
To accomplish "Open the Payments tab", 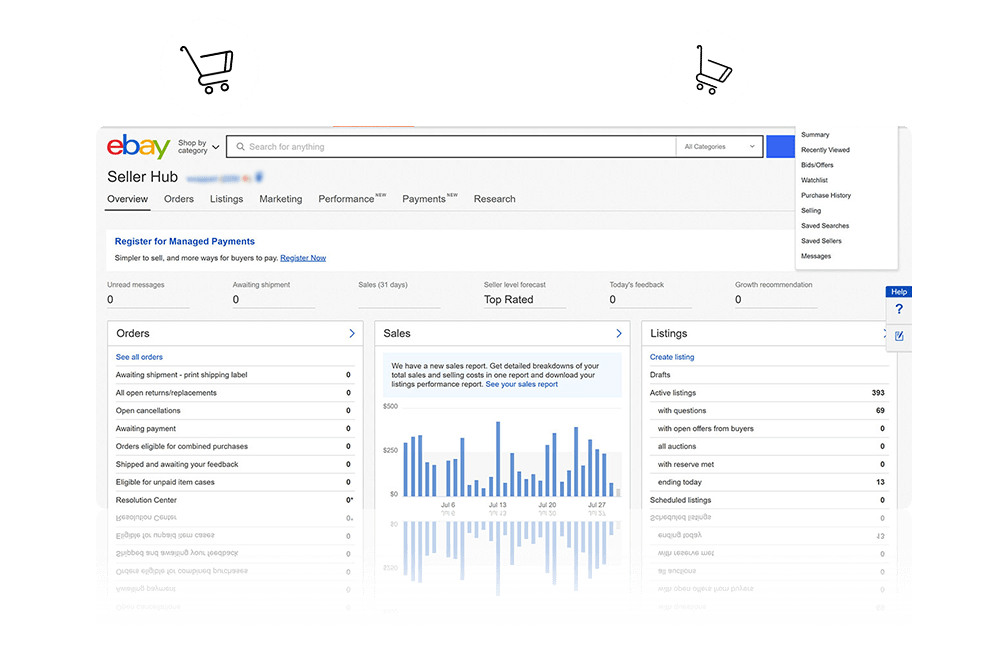I will [x=423, y=199].
